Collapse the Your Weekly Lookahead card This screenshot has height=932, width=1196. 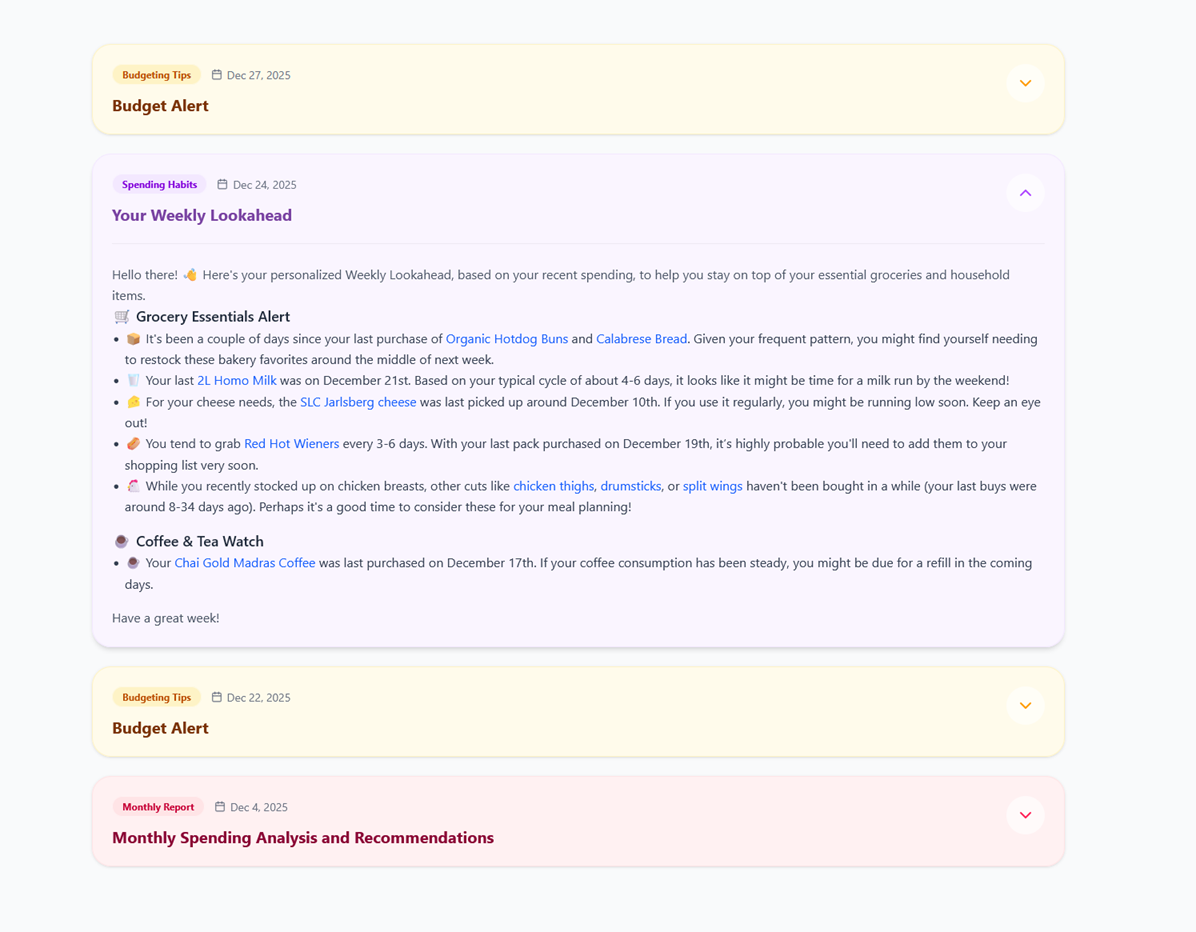tap(1025, 193)
